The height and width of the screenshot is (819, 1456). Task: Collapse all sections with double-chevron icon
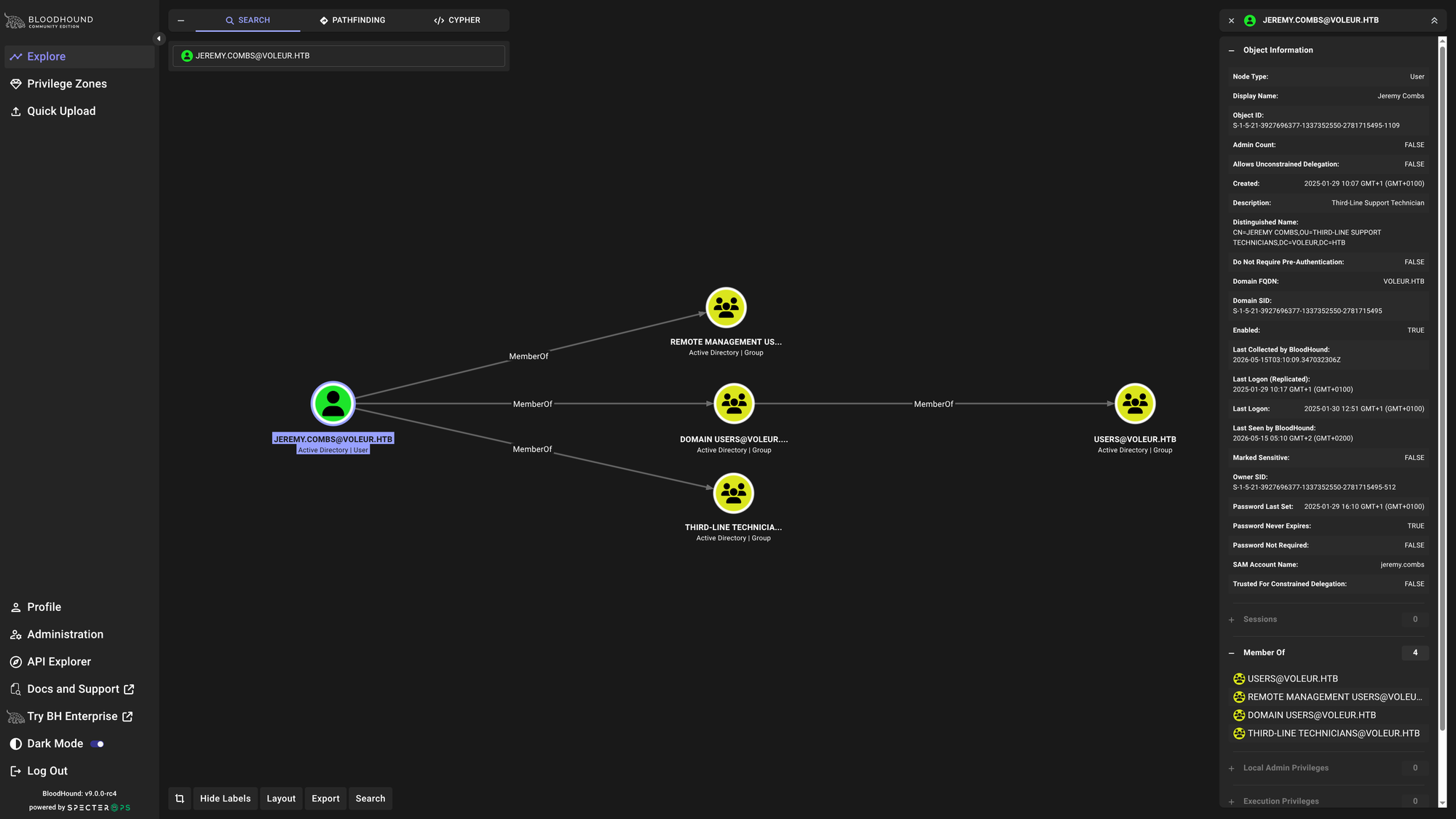pos(1434,20)
